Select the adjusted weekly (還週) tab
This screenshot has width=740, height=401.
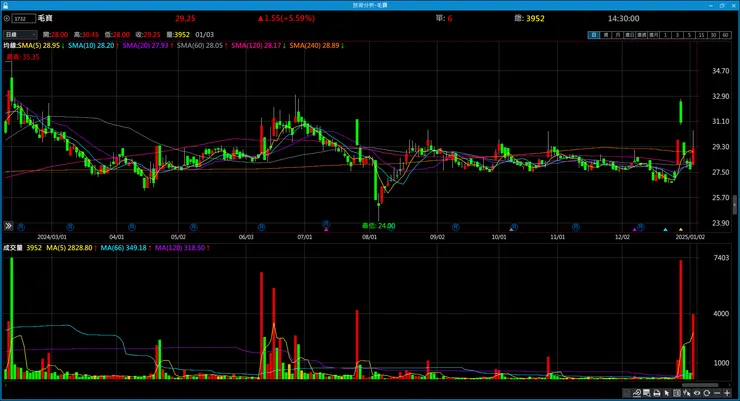coord(641,35)
